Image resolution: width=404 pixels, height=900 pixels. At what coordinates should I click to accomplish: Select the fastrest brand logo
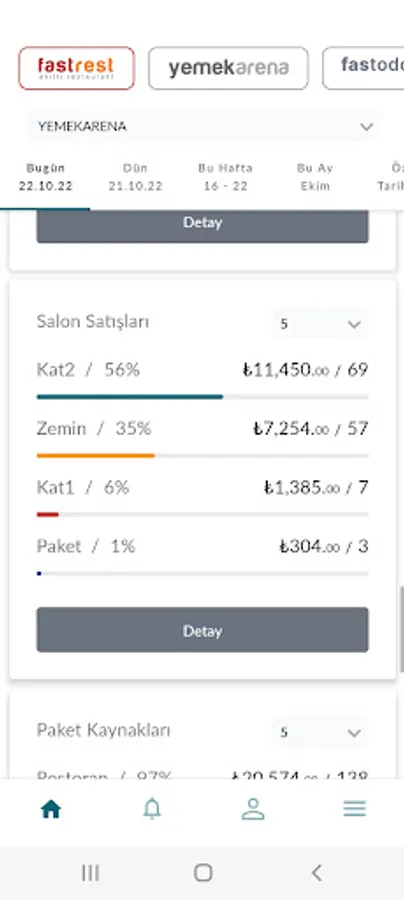click(76, 68)
